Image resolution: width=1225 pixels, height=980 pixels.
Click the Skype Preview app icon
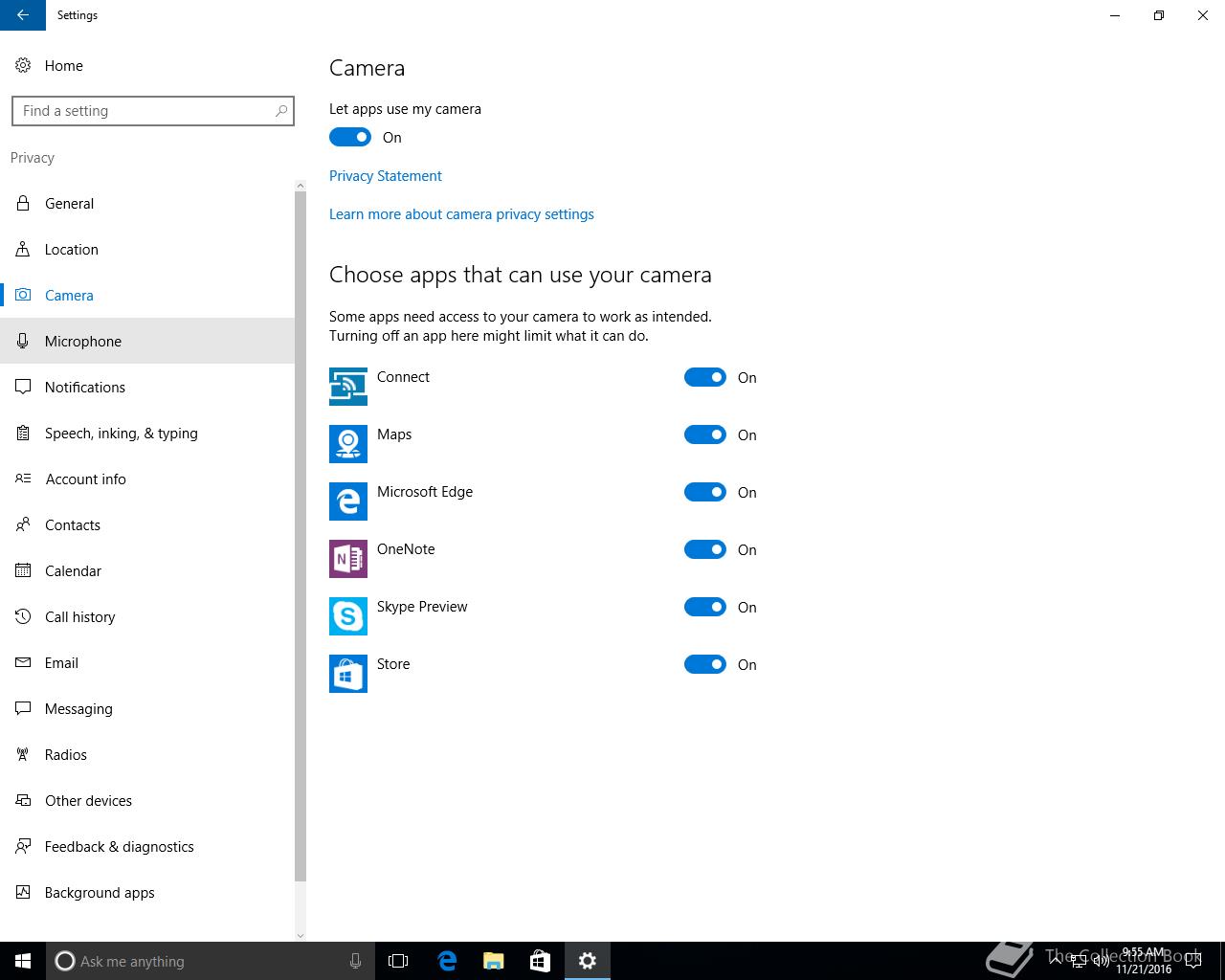pos(348,616)
